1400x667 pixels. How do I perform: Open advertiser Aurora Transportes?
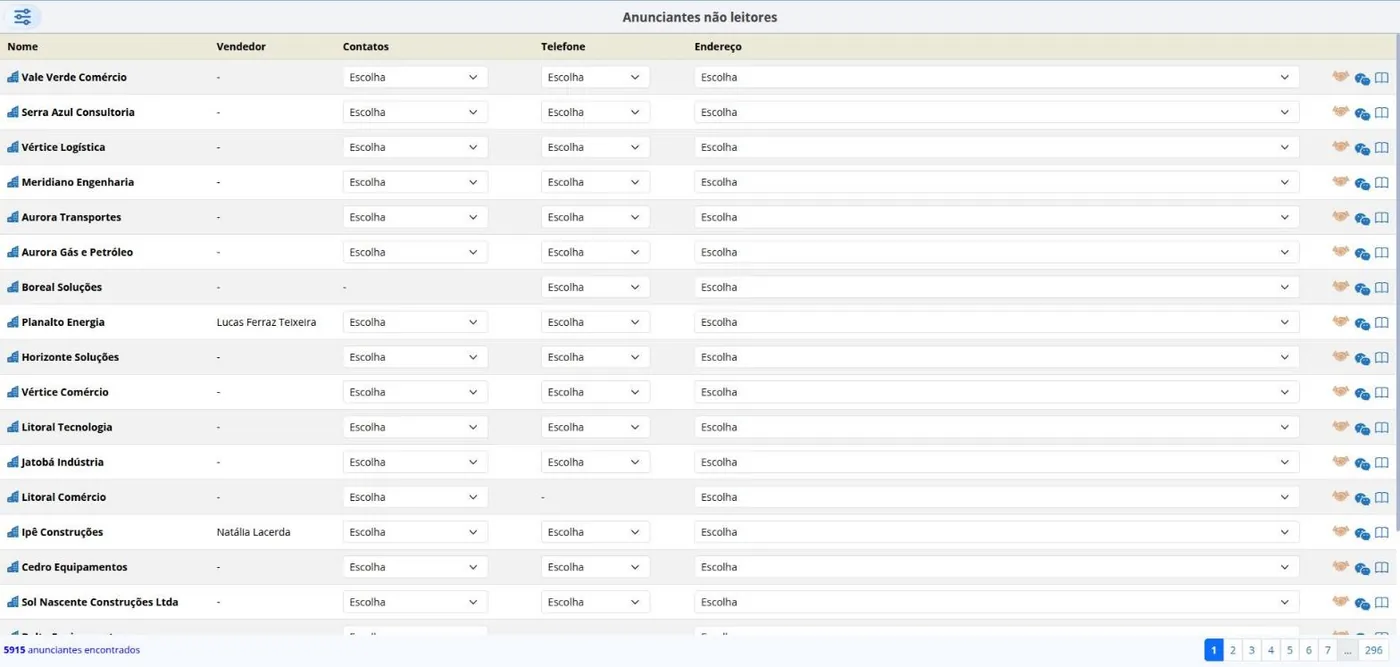coord(71,217)
